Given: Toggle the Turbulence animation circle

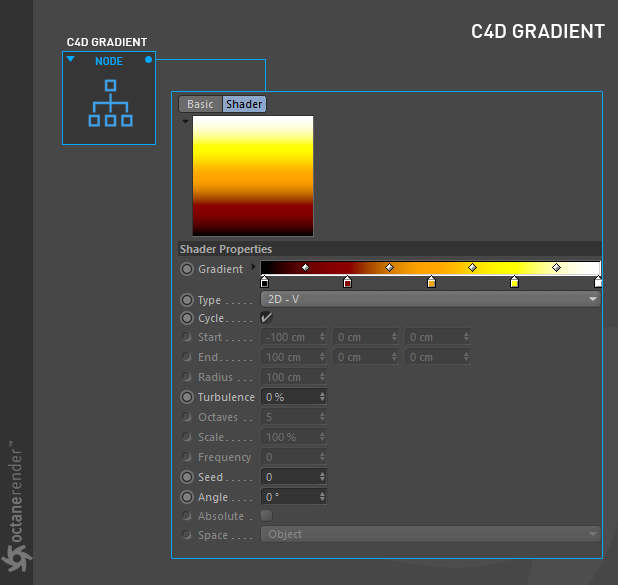Looking at the screenshot, I should 187,397.
